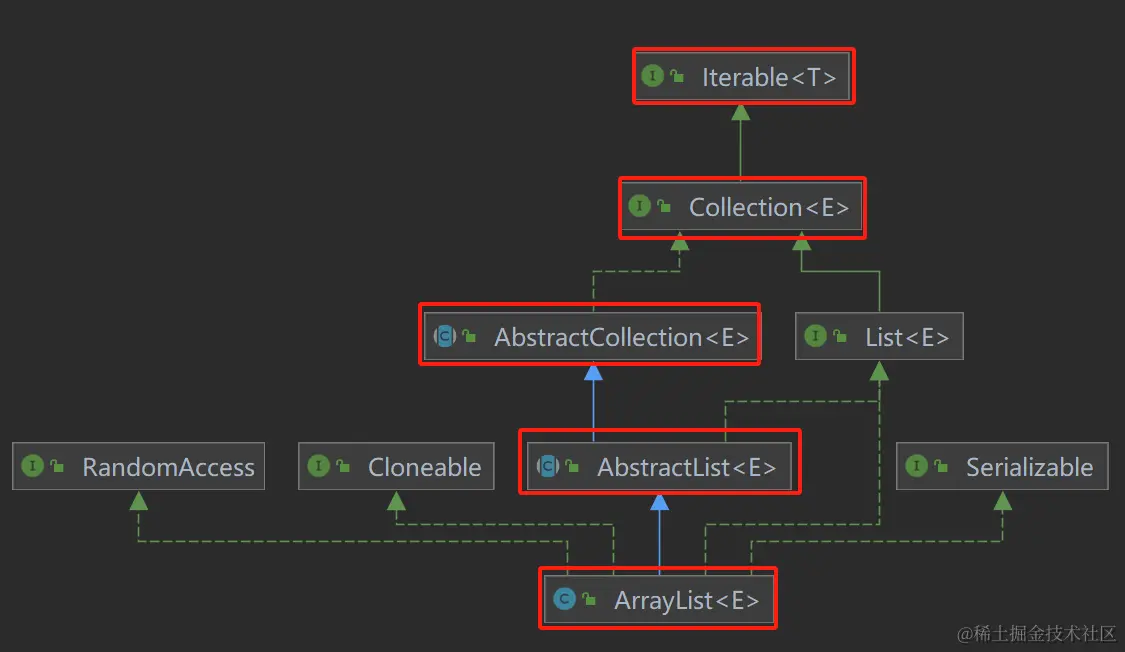The image size is (1125, 652).
Task: Click the abstract class icon on AbstractCollection<E>
Action: point(445,336)
